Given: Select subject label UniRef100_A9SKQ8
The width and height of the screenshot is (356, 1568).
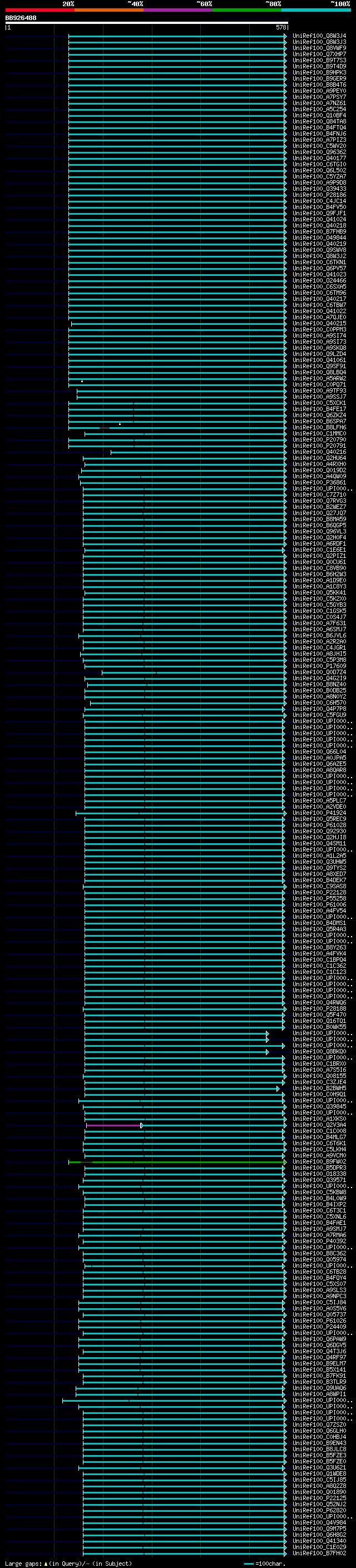Looking at the screenshot, I should [319, 348].
